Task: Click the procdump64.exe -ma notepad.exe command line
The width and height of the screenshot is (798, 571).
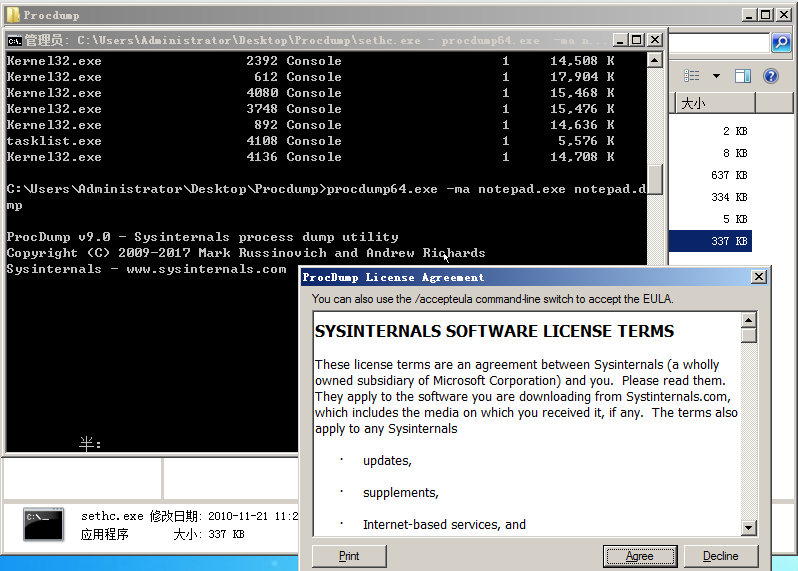Action: pos(326,197)
